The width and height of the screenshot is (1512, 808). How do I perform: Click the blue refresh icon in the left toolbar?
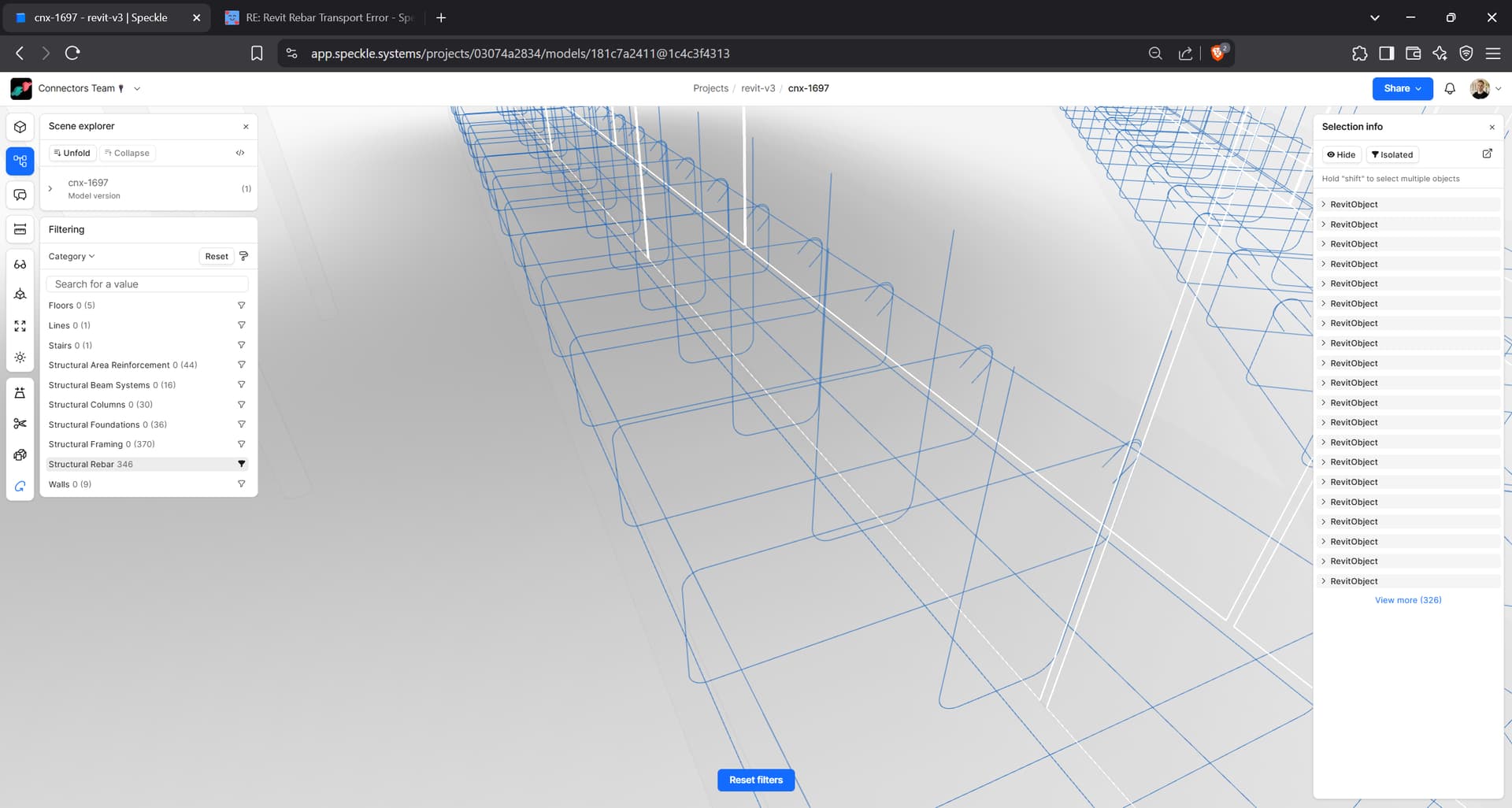pos(20,487)
